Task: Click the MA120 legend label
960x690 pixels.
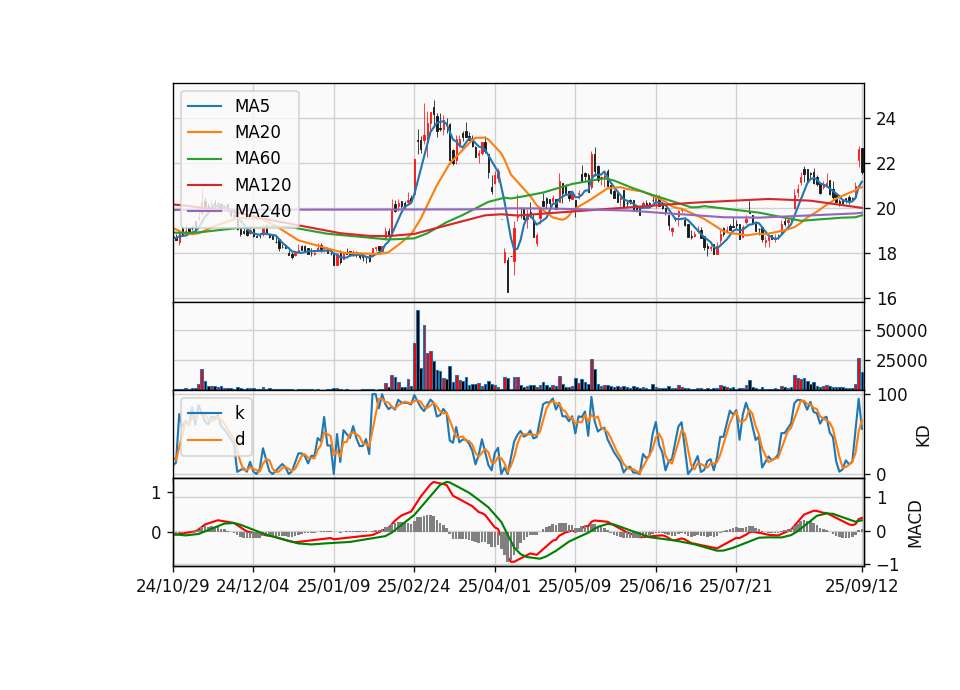Action: pyautogui.click(x=263, y=185)
